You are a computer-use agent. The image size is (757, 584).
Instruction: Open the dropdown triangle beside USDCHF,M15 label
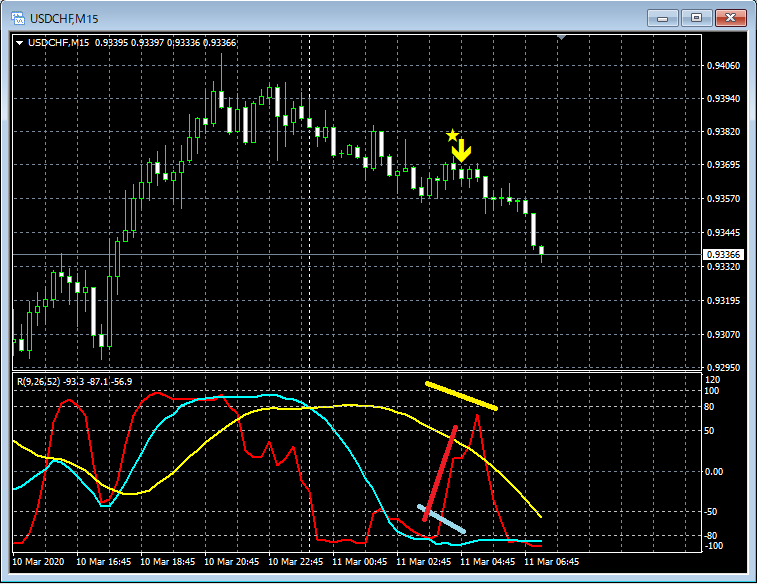click(x=20, y=43)
